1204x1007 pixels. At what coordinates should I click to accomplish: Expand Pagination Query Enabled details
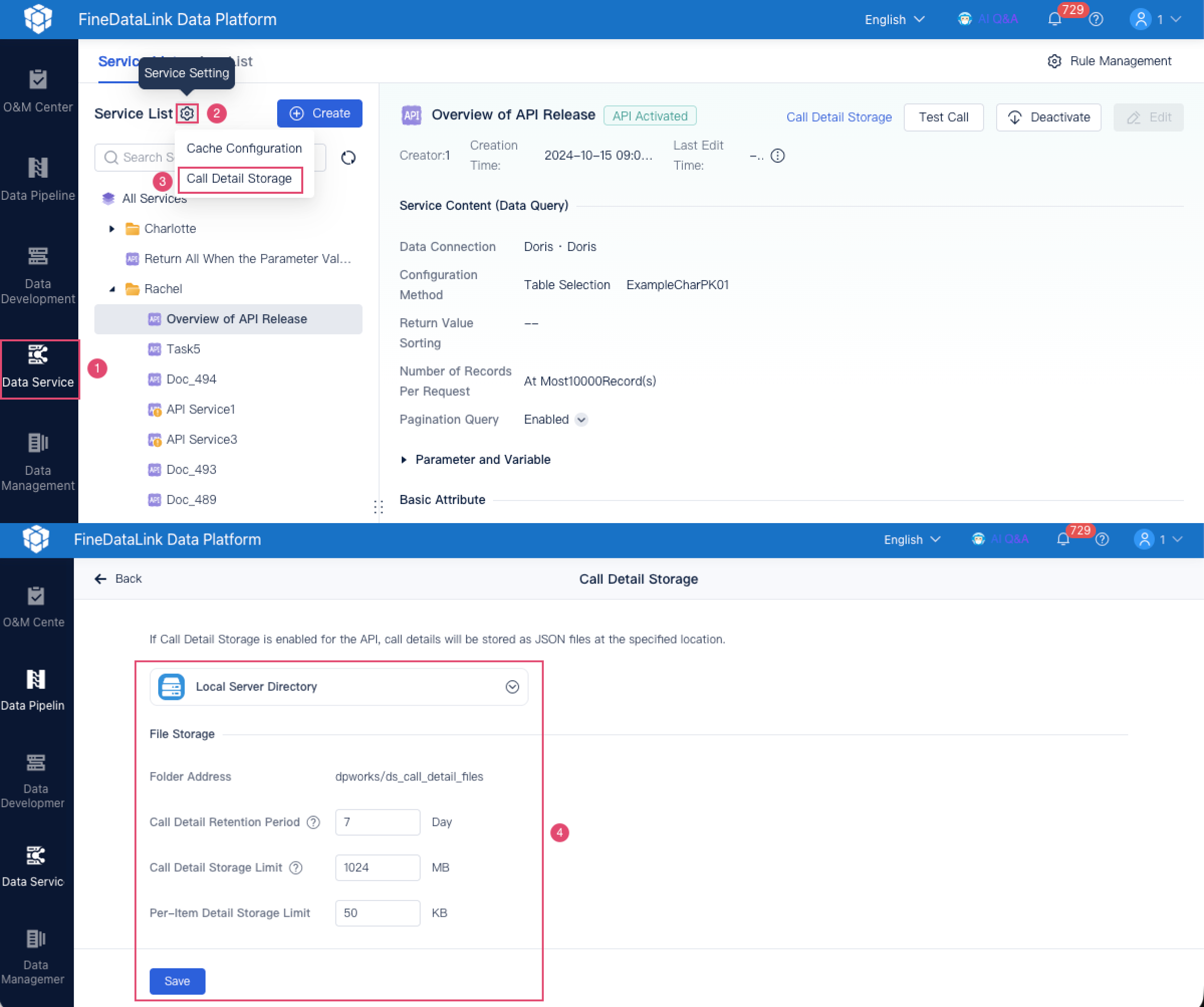coord(581,420)
